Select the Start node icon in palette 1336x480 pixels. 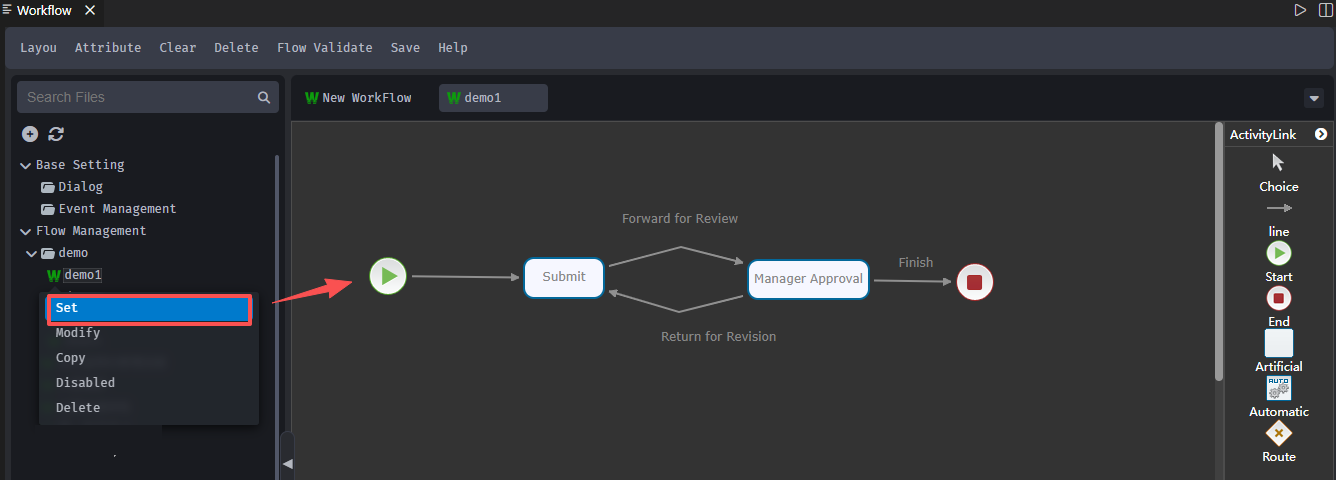click(x=1279, y=253)
